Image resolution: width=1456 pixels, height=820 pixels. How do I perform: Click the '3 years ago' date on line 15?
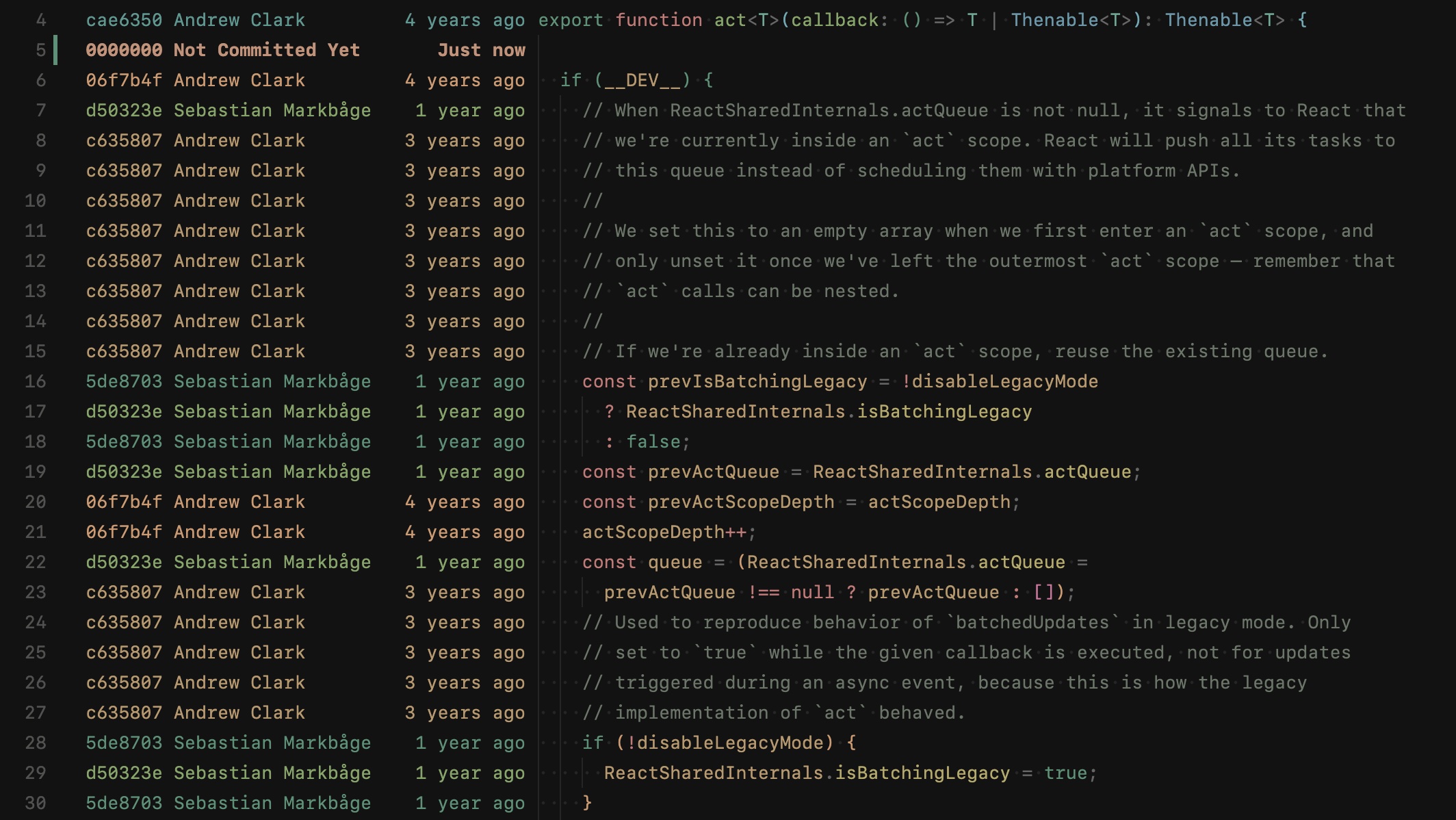pos(465,351)
